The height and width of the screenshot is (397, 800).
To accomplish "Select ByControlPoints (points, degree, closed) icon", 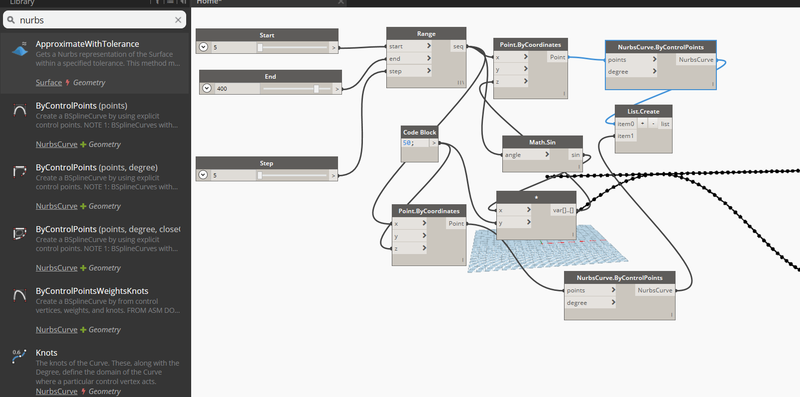I will tap(19, 234).
